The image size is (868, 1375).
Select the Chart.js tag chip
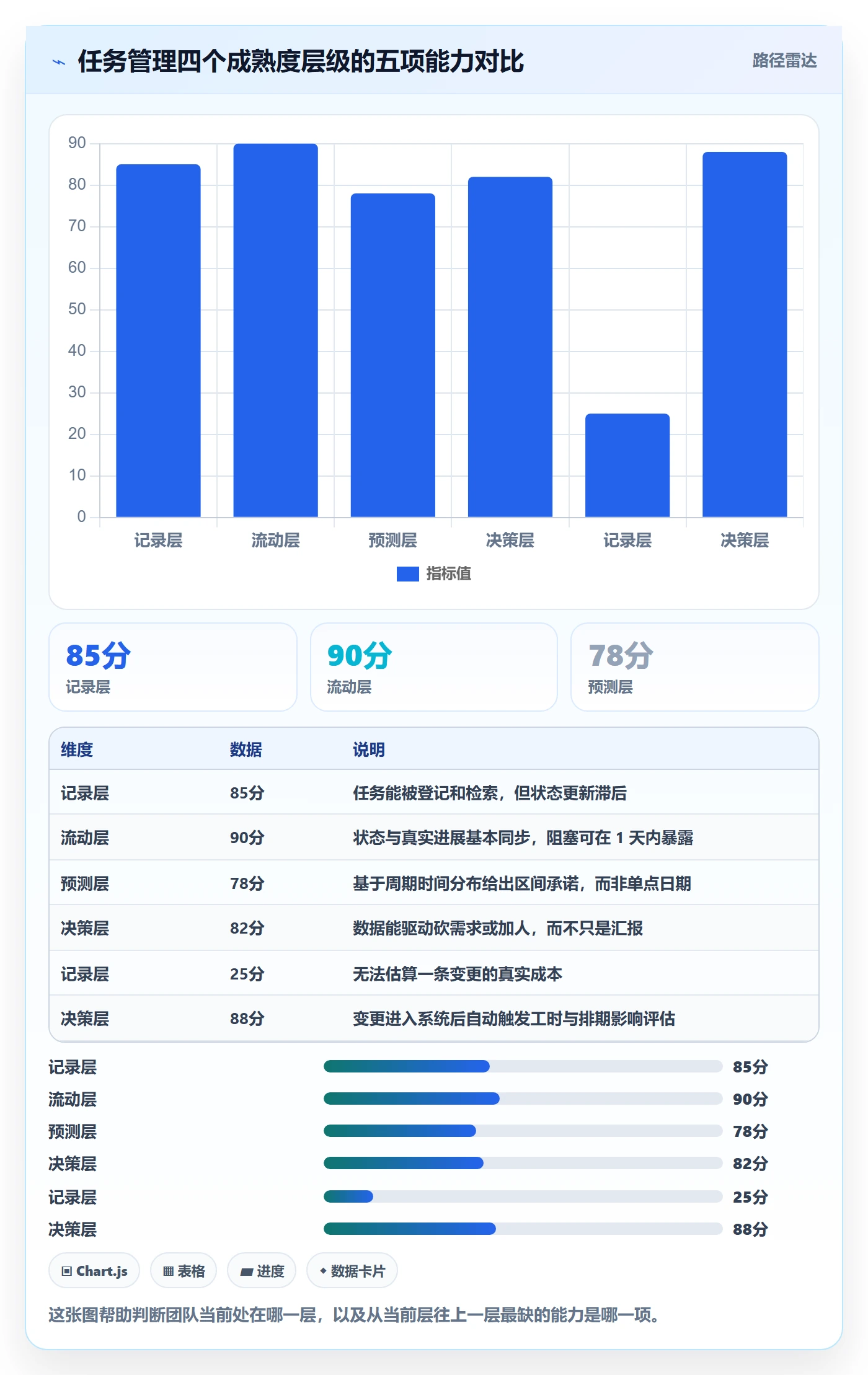click(x=94, y=1271)
